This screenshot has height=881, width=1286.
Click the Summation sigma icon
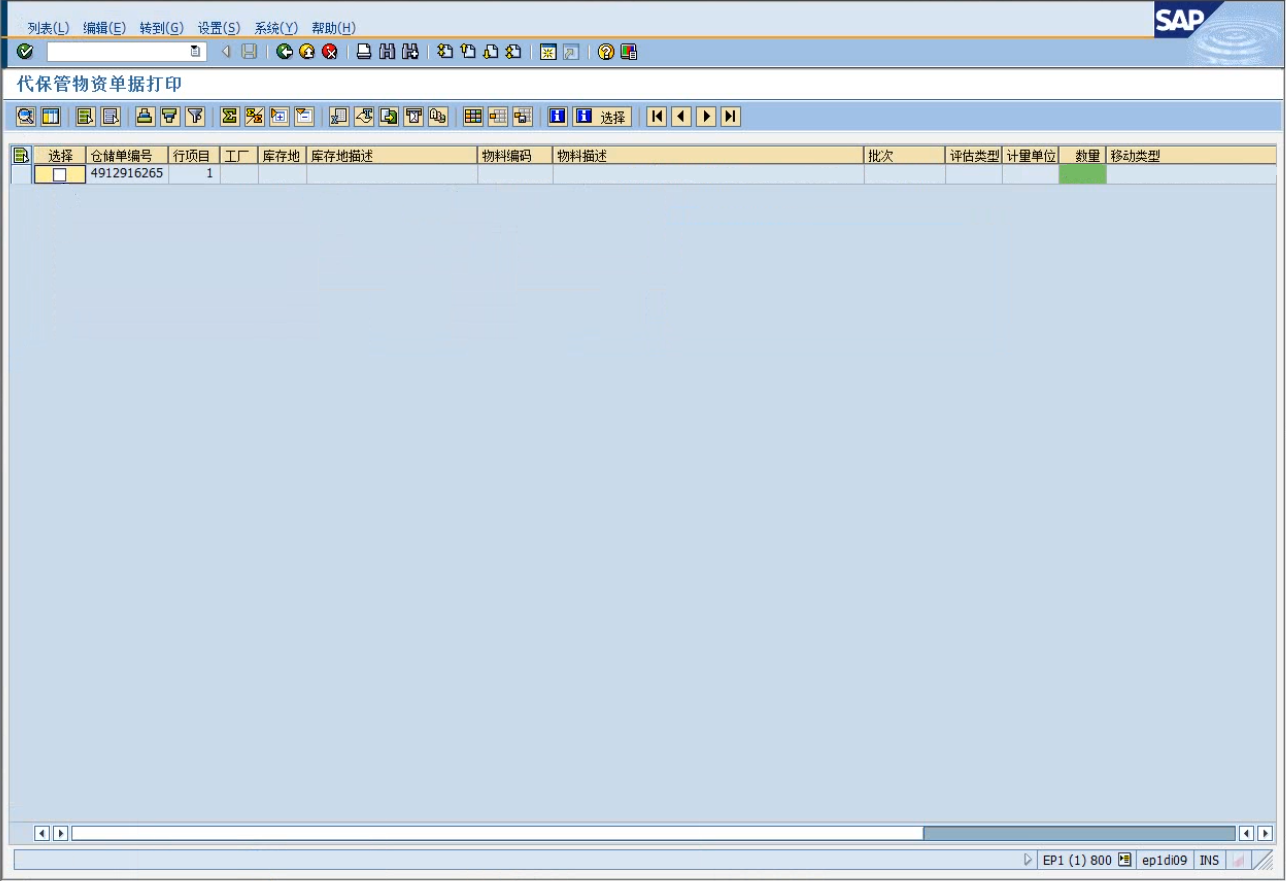230,117
